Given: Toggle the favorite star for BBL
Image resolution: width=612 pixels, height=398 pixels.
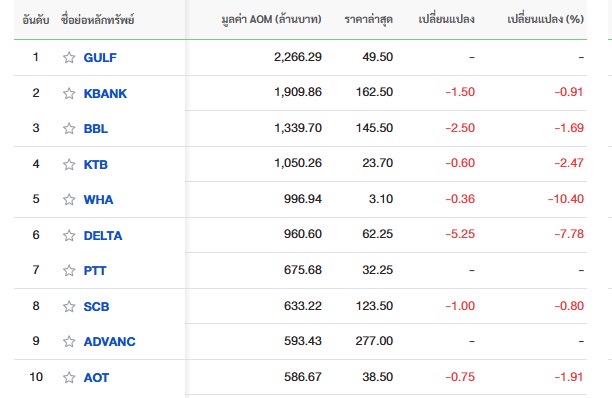Looking at the screenshot, I should 69,128.
